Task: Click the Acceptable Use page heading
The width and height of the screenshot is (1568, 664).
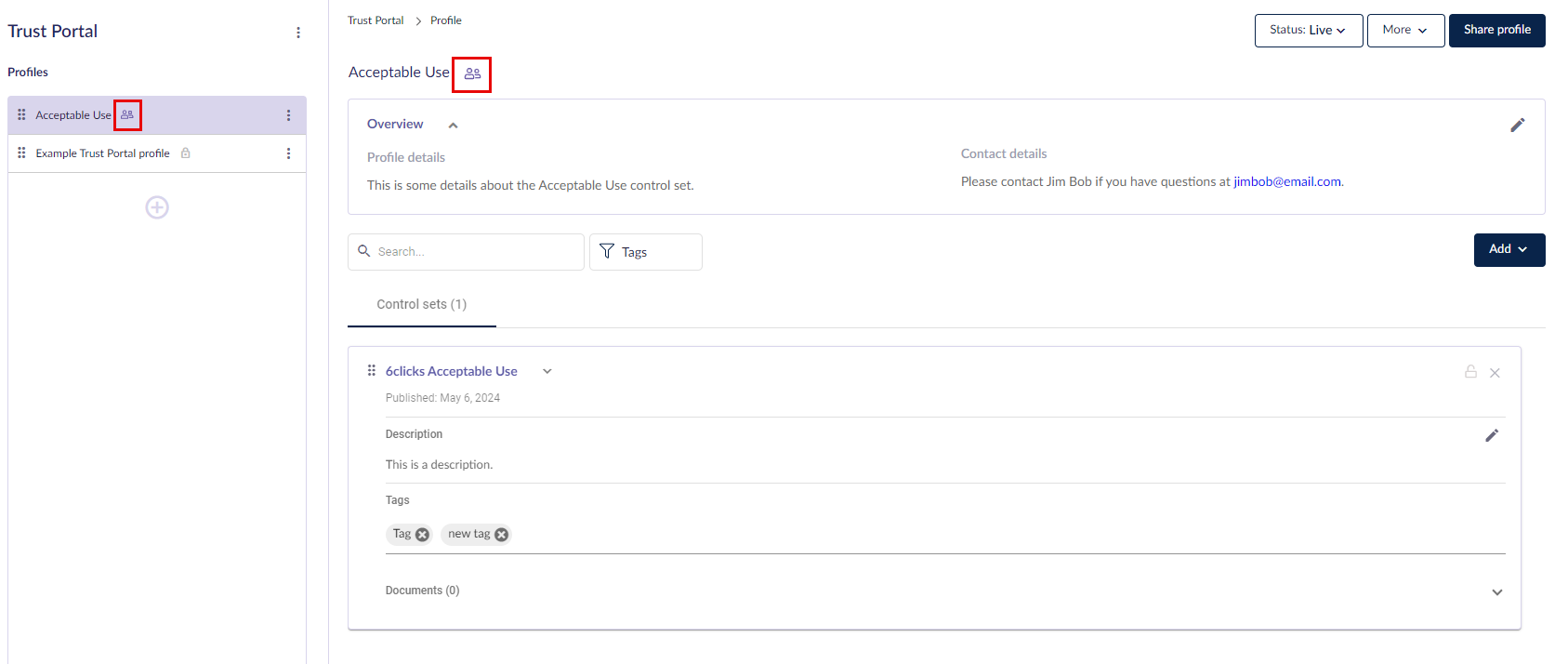Action: 399,73
